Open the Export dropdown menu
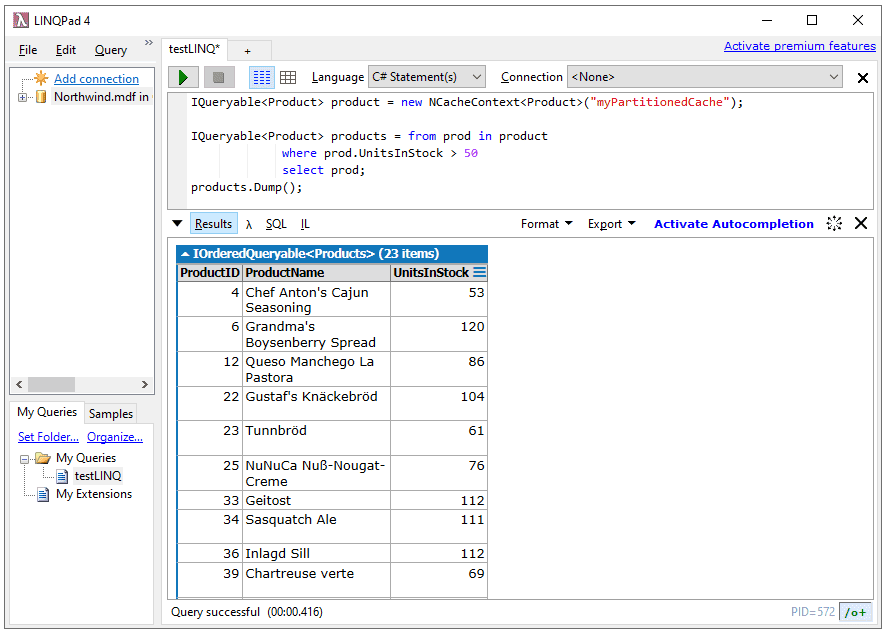Image resolution: width=886 pixels, height=633 pixels. [x=611, y=224]
